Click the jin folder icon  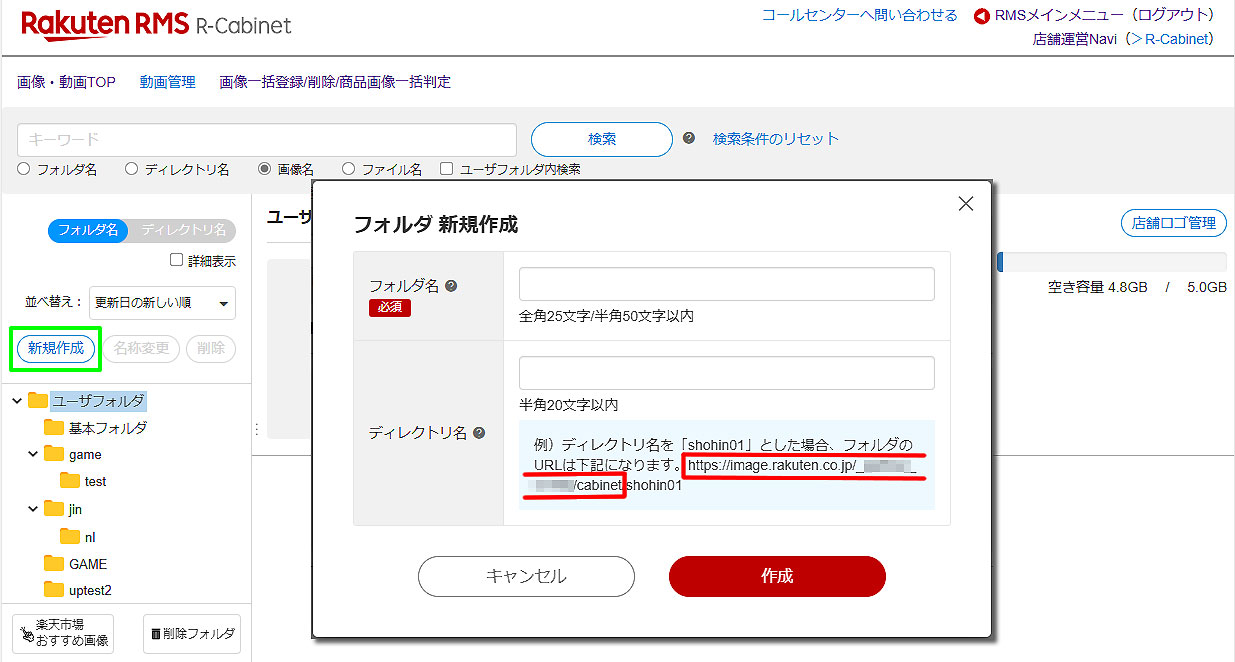54,509
